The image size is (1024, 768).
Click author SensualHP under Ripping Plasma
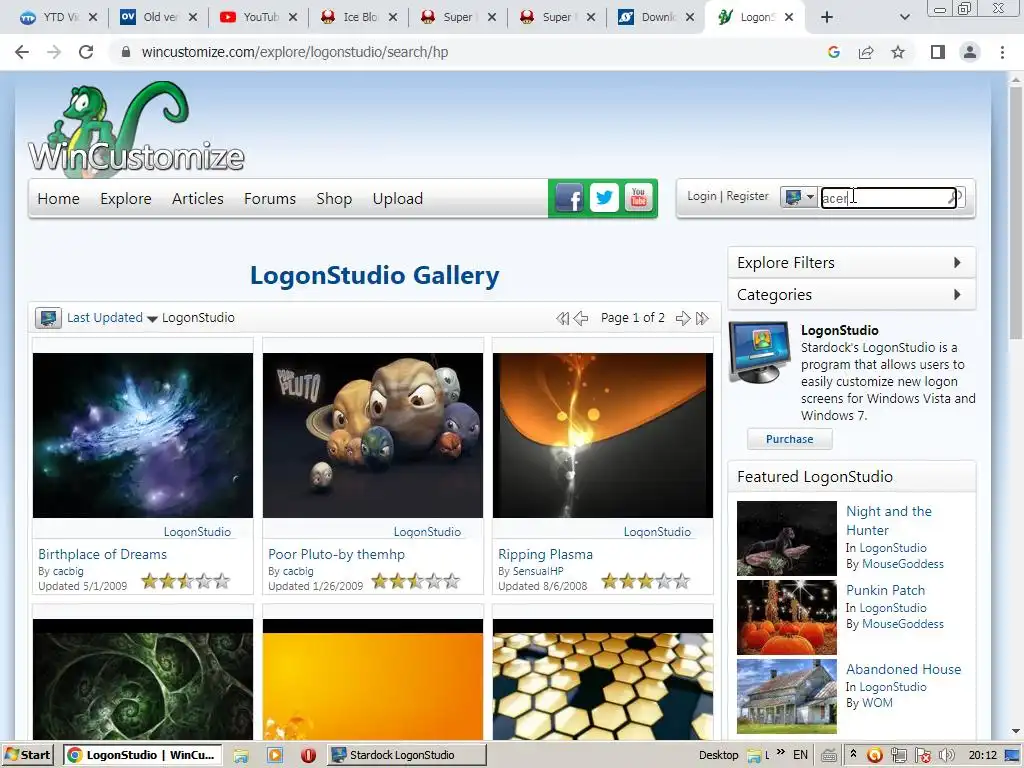[538, 571]
